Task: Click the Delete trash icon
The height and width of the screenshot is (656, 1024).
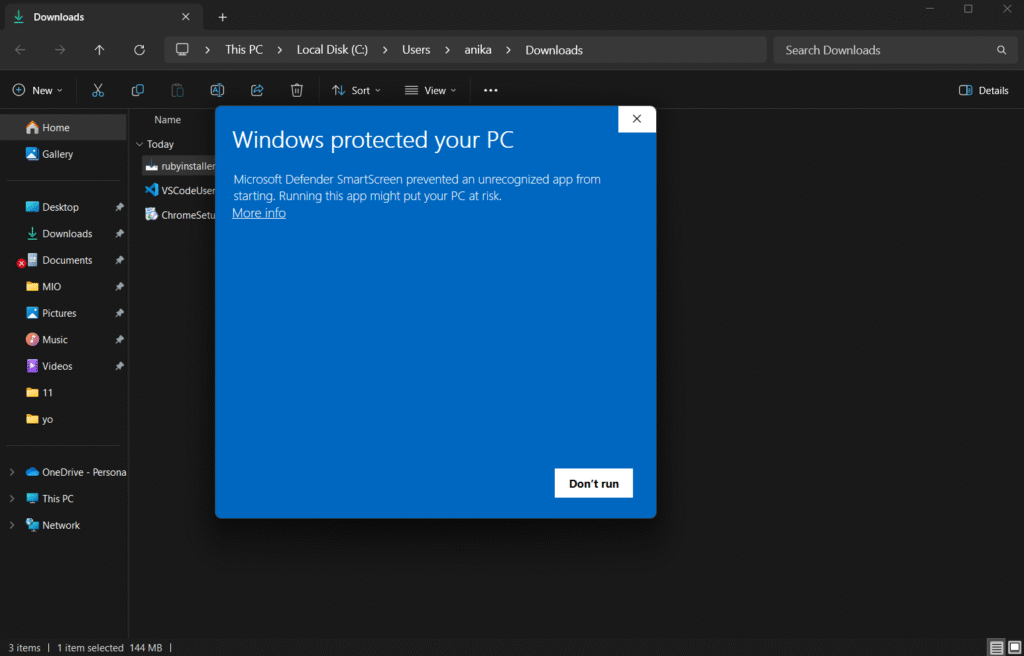Action: 297,90
